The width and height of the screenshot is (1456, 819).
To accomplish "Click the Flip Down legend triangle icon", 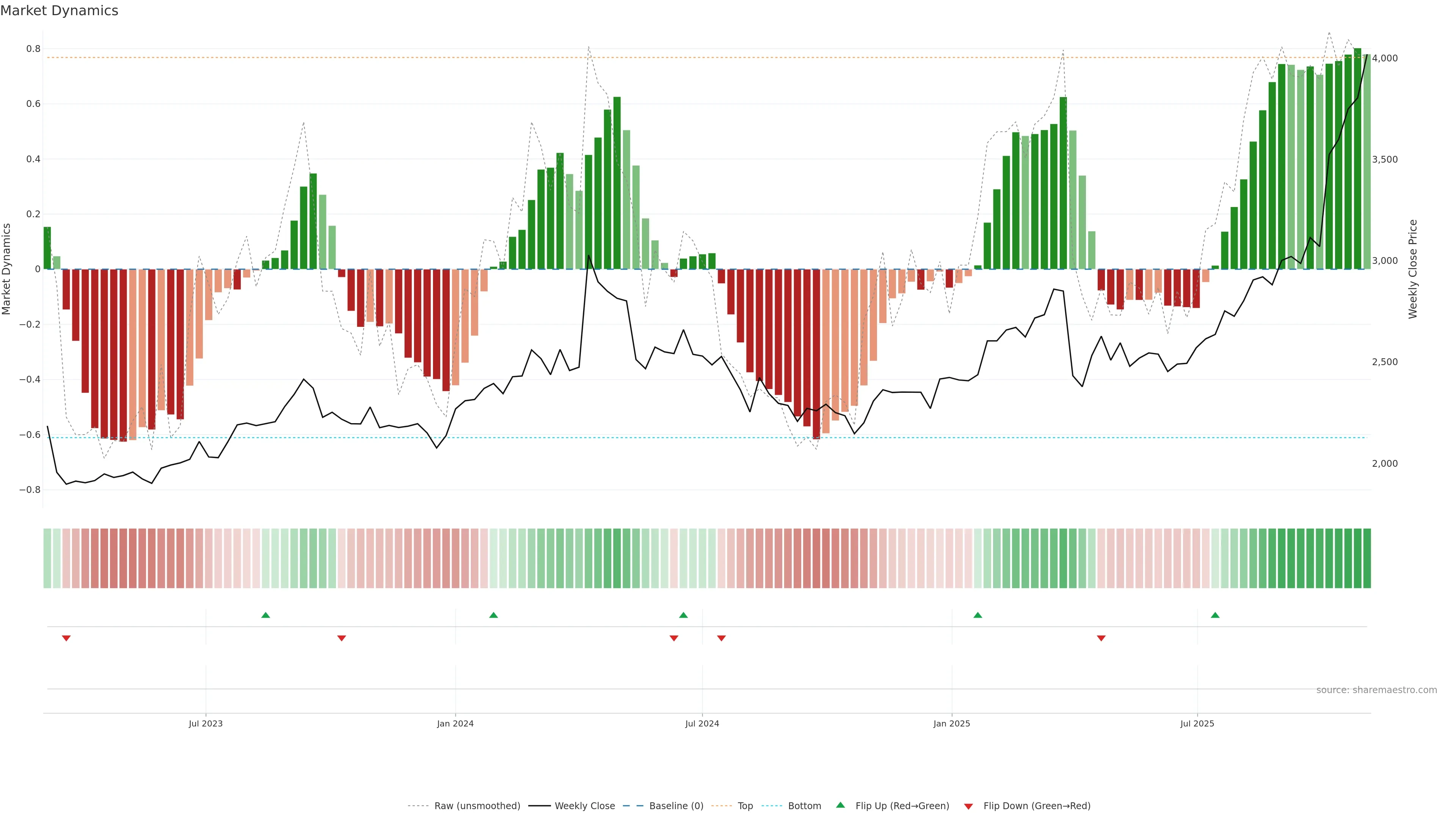I will (x=968, y=806).
